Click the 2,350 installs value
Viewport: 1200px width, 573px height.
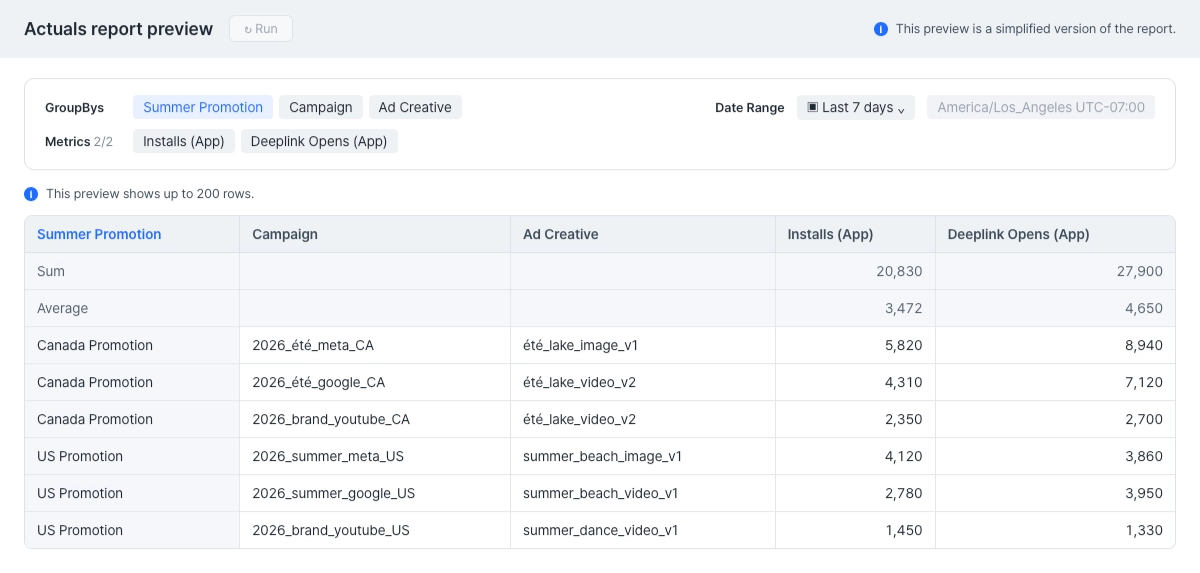point(903,419)
